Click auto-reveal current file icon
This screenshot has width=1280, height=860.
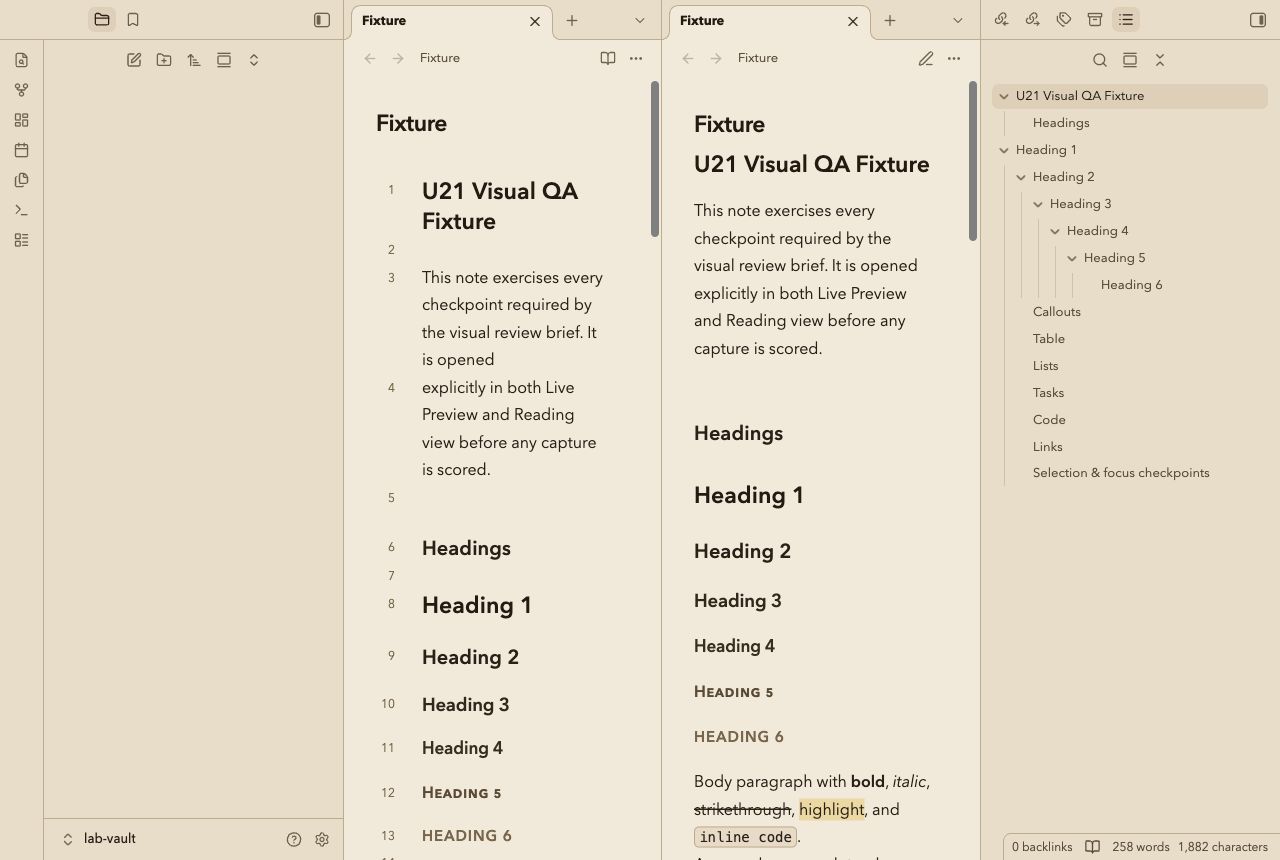tap(224, 60)
